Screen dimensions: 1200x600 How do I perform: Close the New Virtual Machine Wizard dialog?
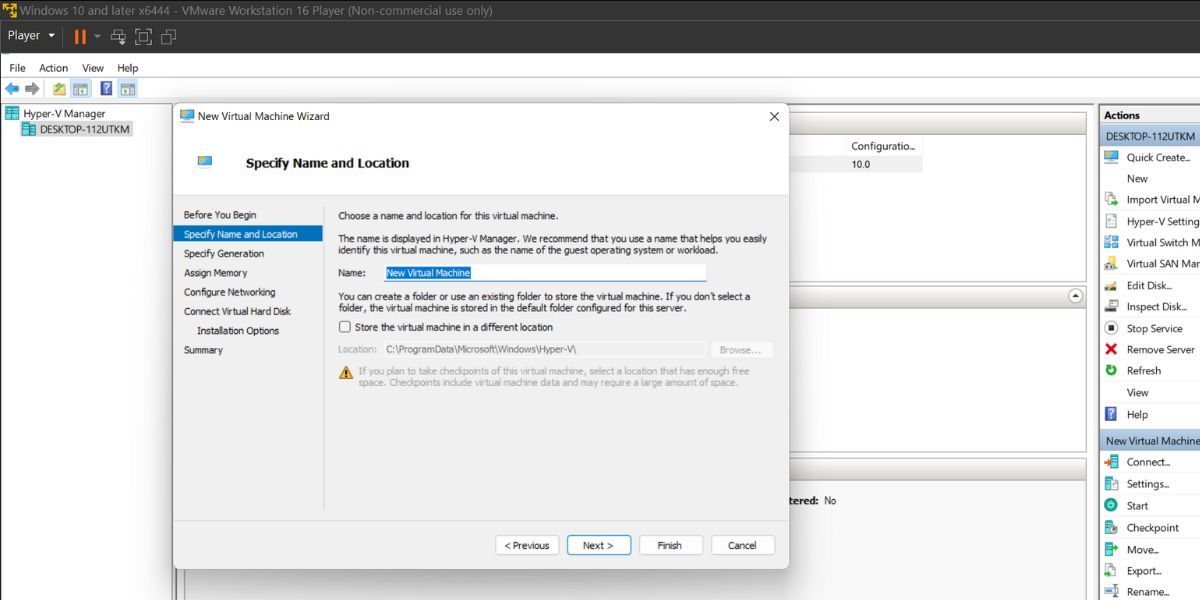click(773, 117)
